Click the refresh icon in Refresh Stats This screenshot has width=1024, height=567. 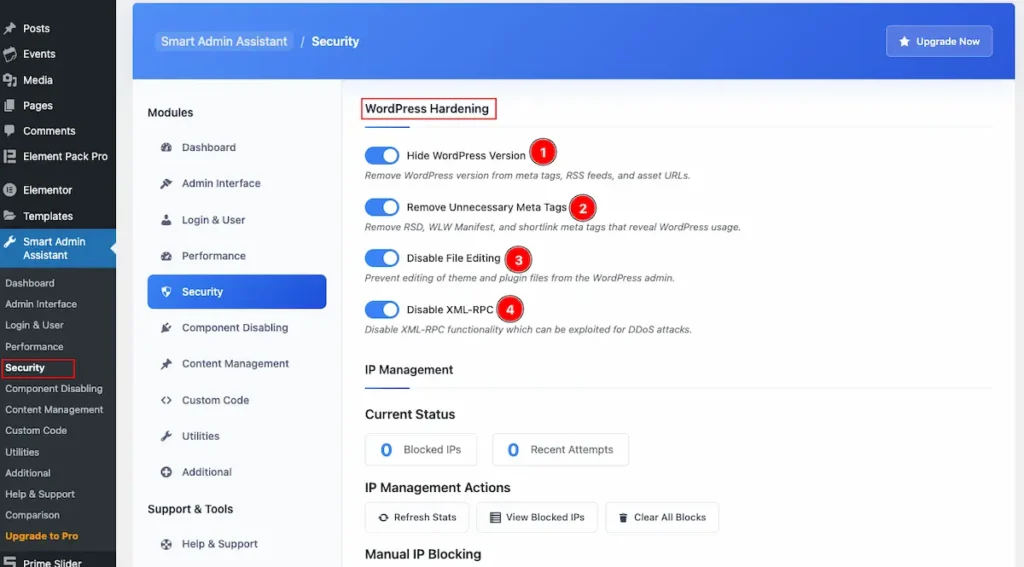(x=383, y=517)
